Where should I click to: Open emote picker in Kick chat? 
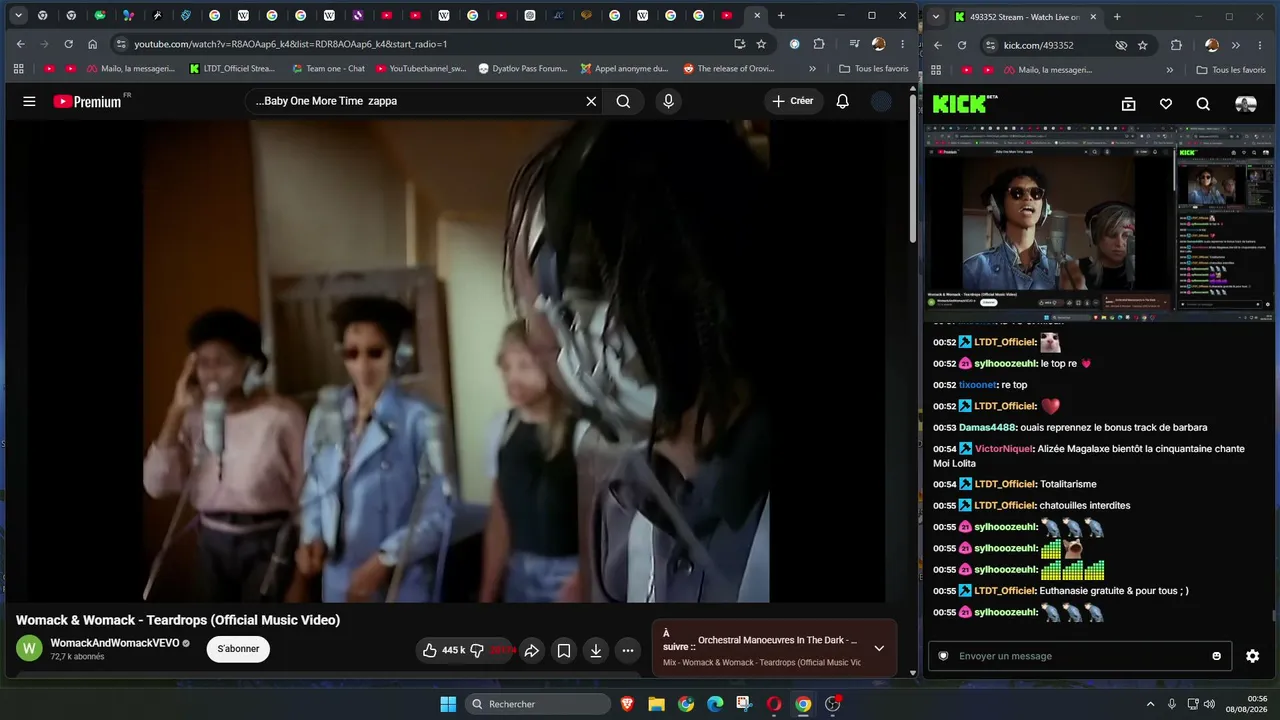[x=1216, y=656]
